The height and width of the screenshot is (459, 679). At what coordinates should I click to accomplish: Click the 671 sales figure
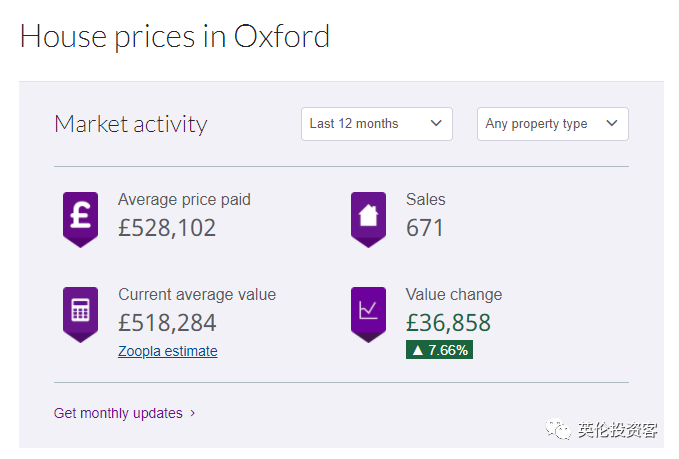425,228
